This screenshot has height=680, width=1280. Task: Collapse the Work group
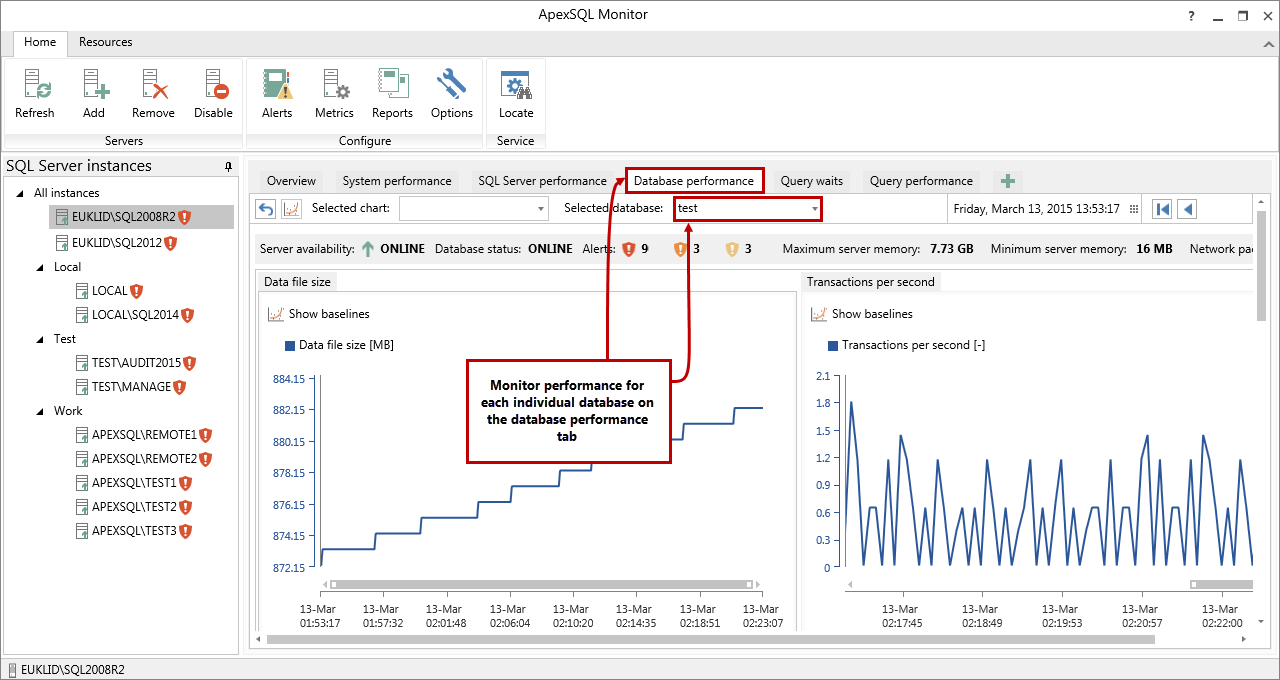click(41, 411)
